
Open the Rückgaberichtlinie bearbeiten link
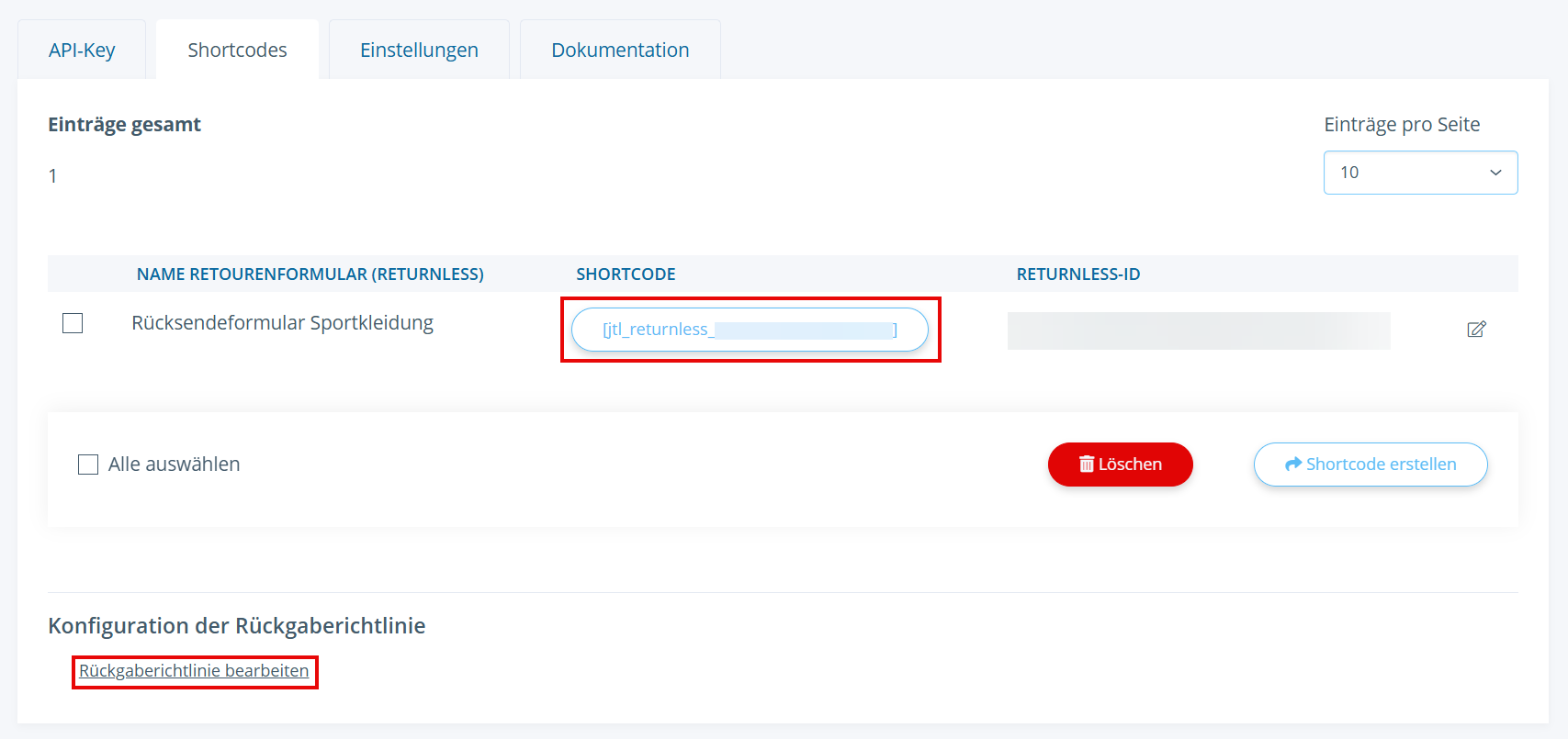point(194,671)
